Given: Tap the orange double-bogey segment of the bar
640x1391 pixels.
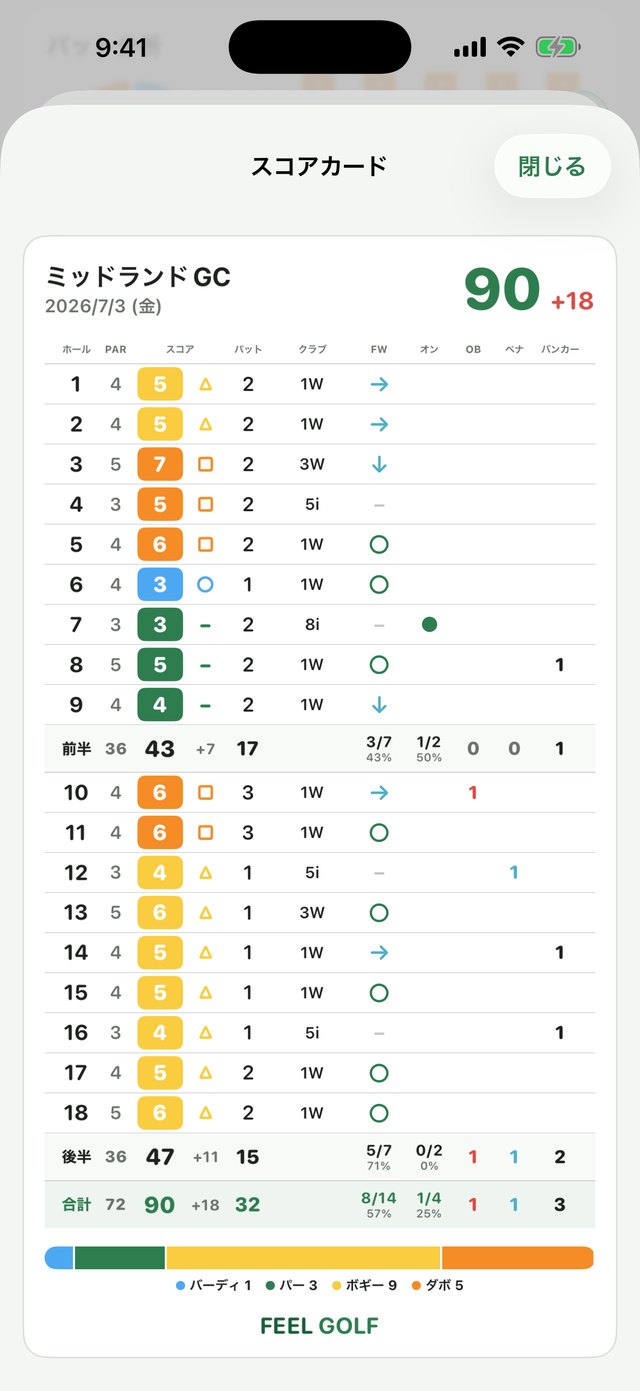Looking at the screenshot, I should coord(518,1257).
